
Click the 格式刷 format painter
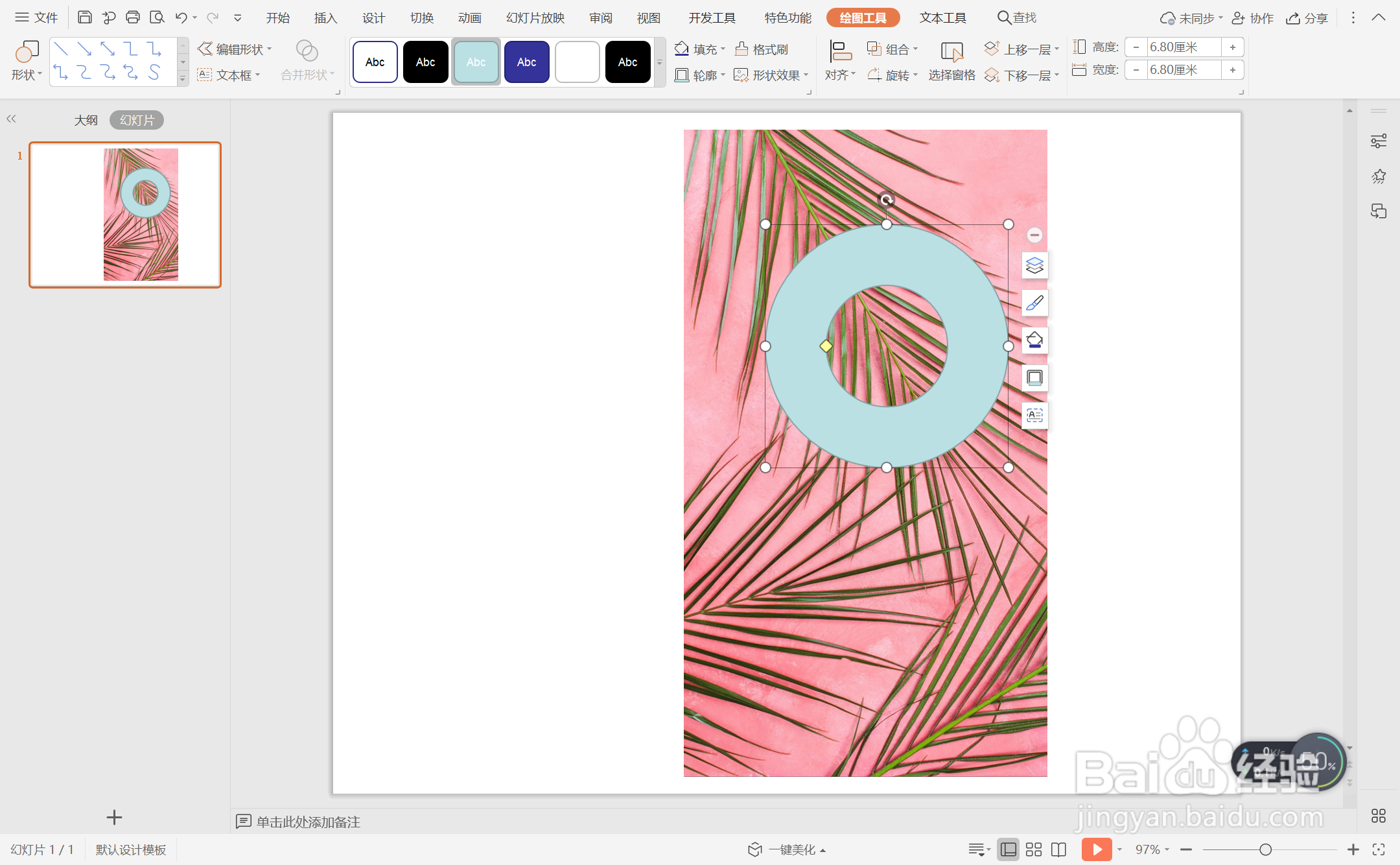coord(762,49)
